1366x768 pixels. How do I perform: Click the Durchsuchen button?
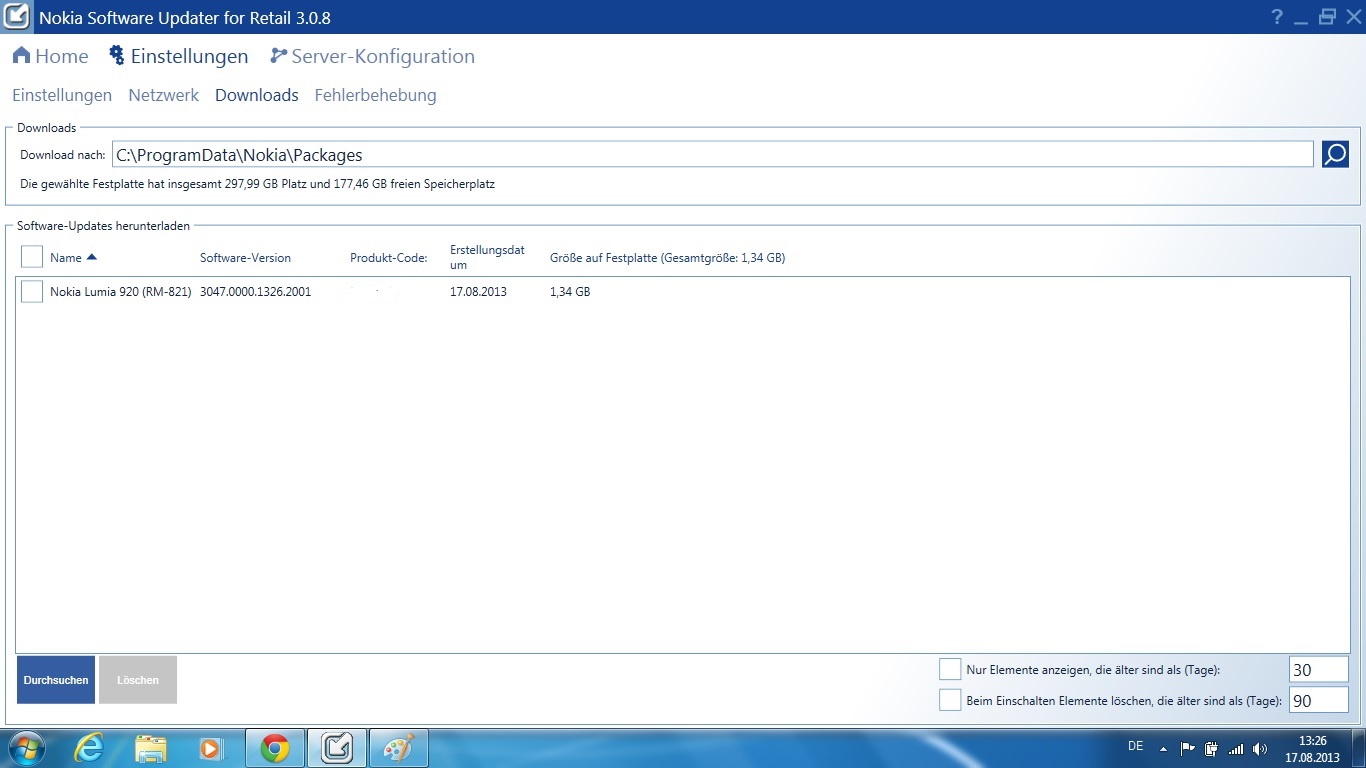pos(56,680)
